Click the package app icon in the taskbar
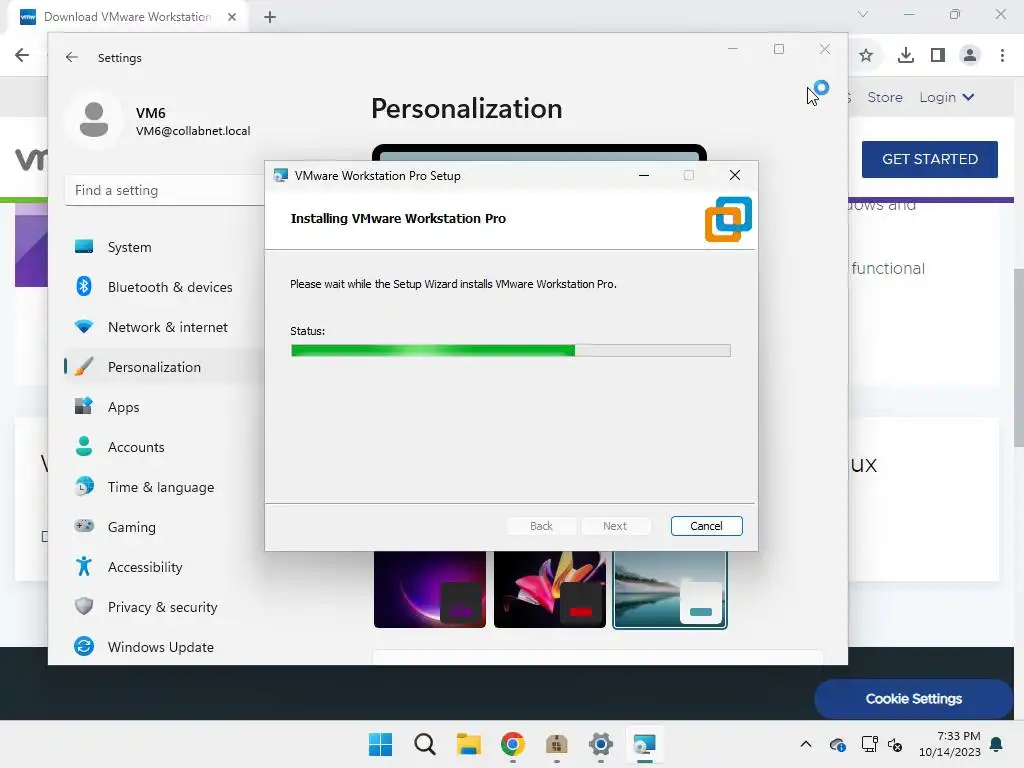The height and width of the screenshot is (768, 1024). pos(556,744)
